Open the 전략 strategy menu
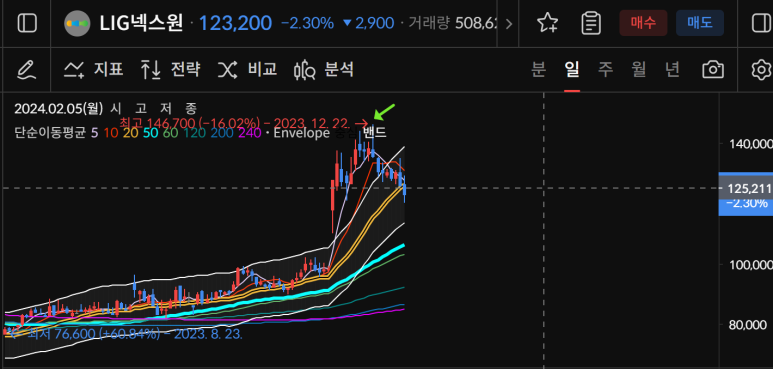Screen dimensions: 773x369 tap(171, 70)
